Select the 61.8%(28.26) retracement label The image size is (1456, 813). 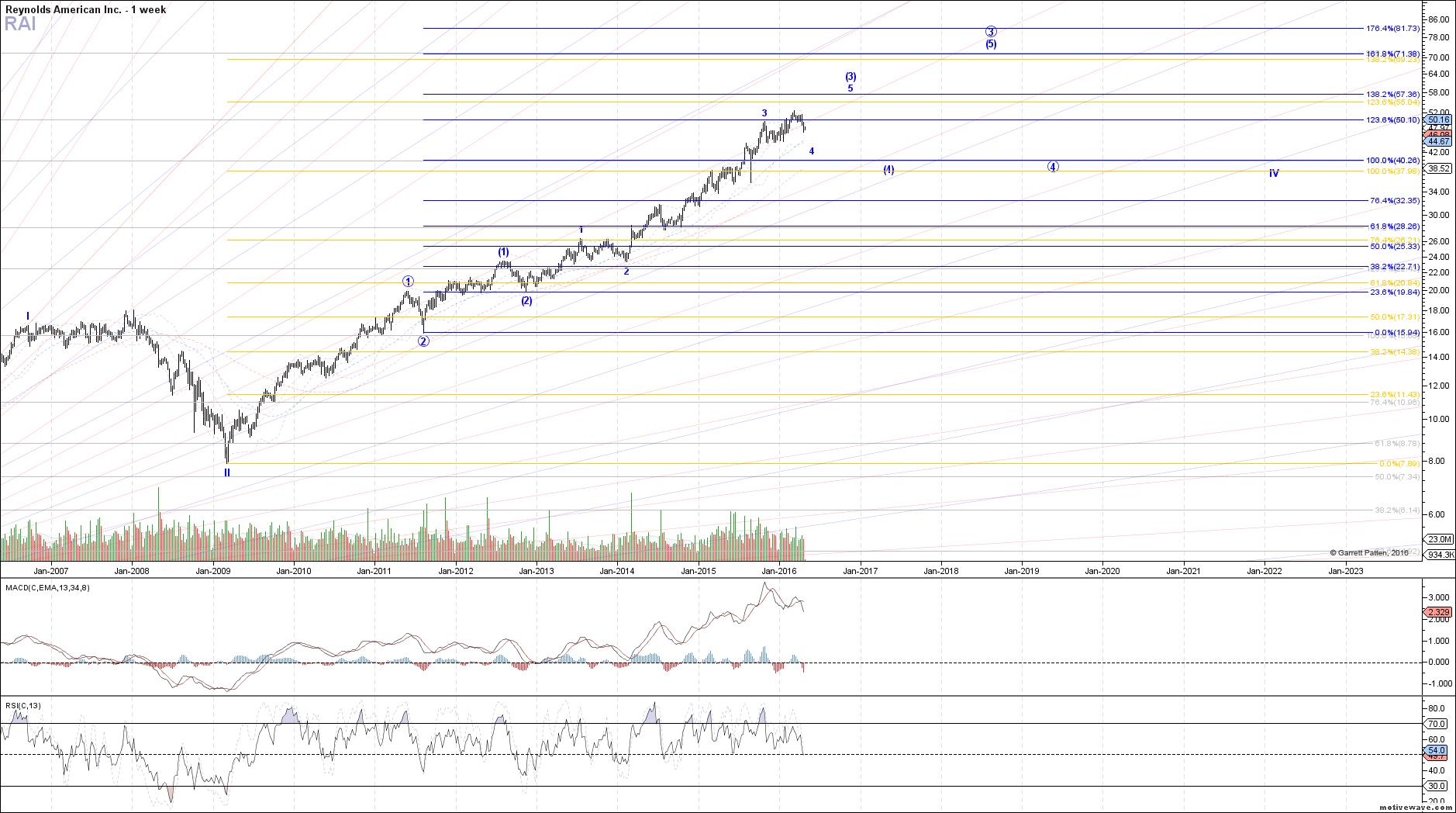click(x=1395, y=226)
